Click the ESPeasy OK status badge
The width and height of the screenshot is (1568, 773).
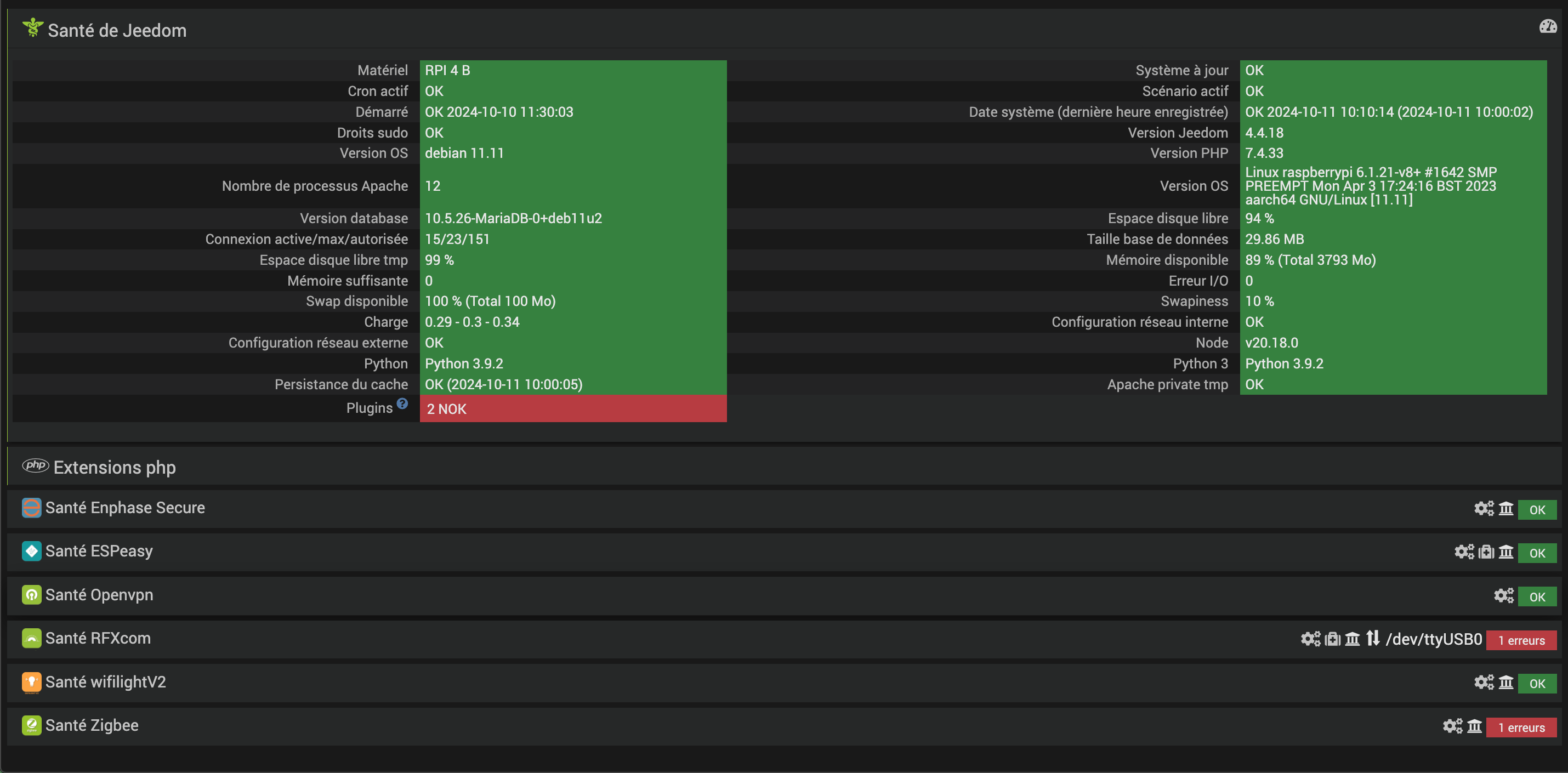(x=1536, y=553)
